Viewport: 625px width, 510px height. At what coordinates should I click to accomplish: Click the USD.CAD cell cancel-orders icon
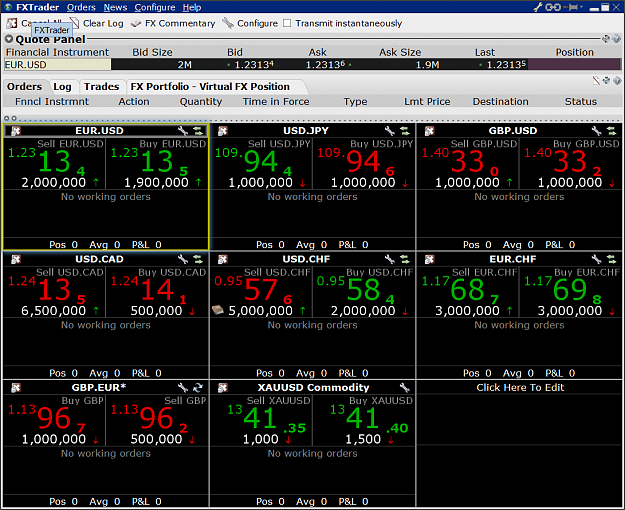tap(16, 259)
